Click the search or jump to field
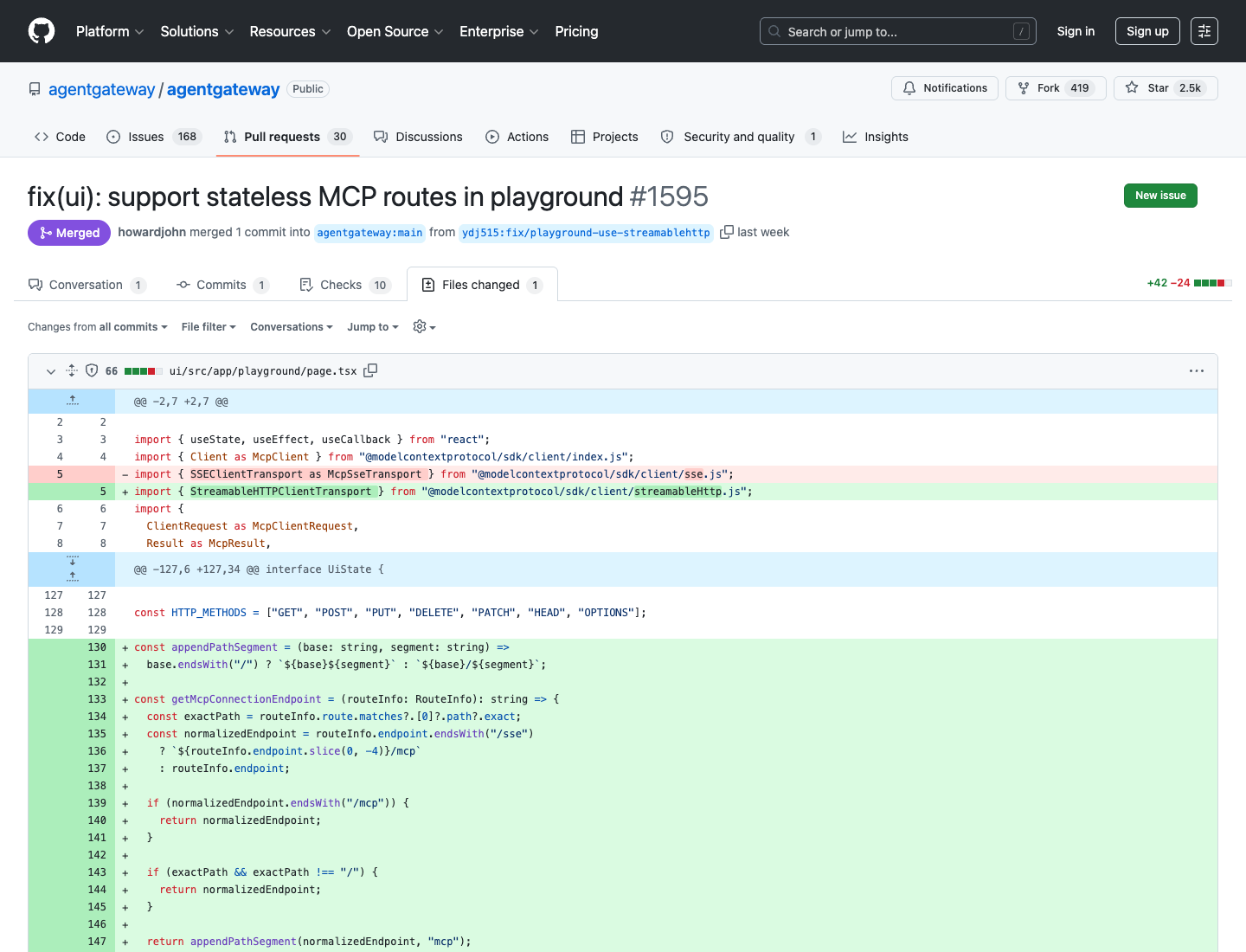The height and width of the screenshot is (952, 1246). point(898,31)
